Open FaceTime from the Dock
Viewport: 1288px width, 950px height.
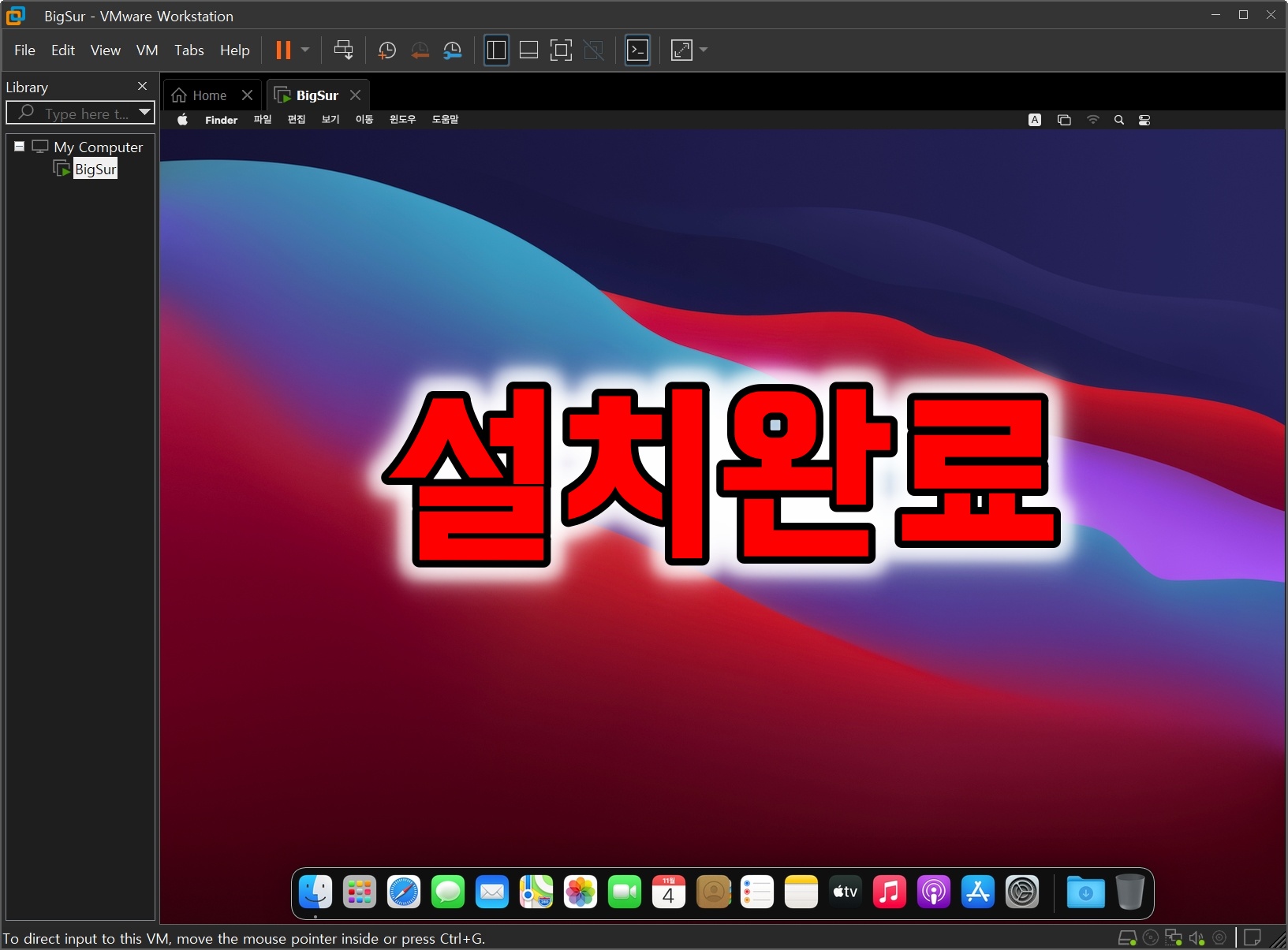click(625, 892)
